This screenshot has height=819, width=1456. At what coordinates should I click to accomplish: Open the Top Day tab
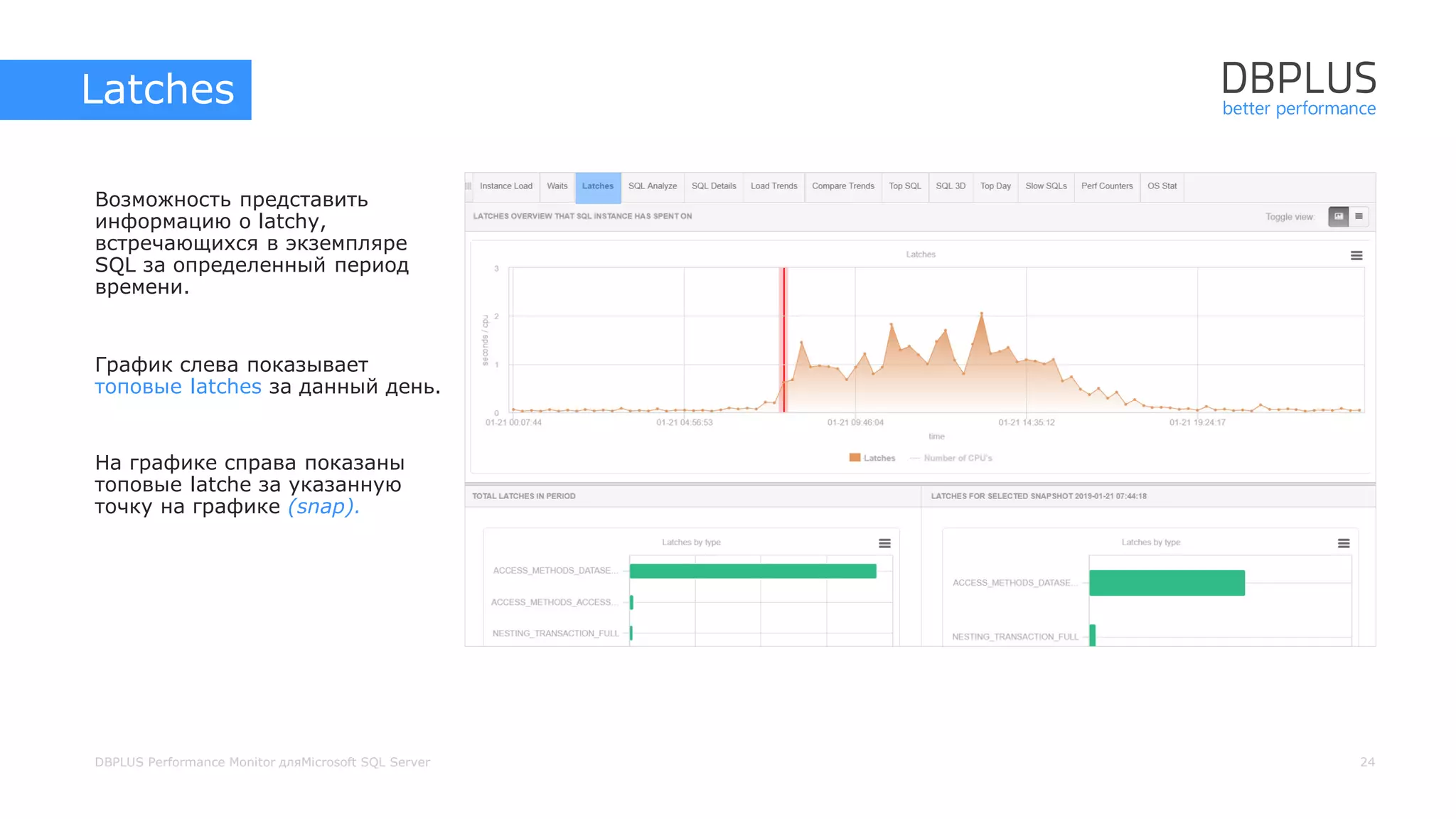point(995,186)
